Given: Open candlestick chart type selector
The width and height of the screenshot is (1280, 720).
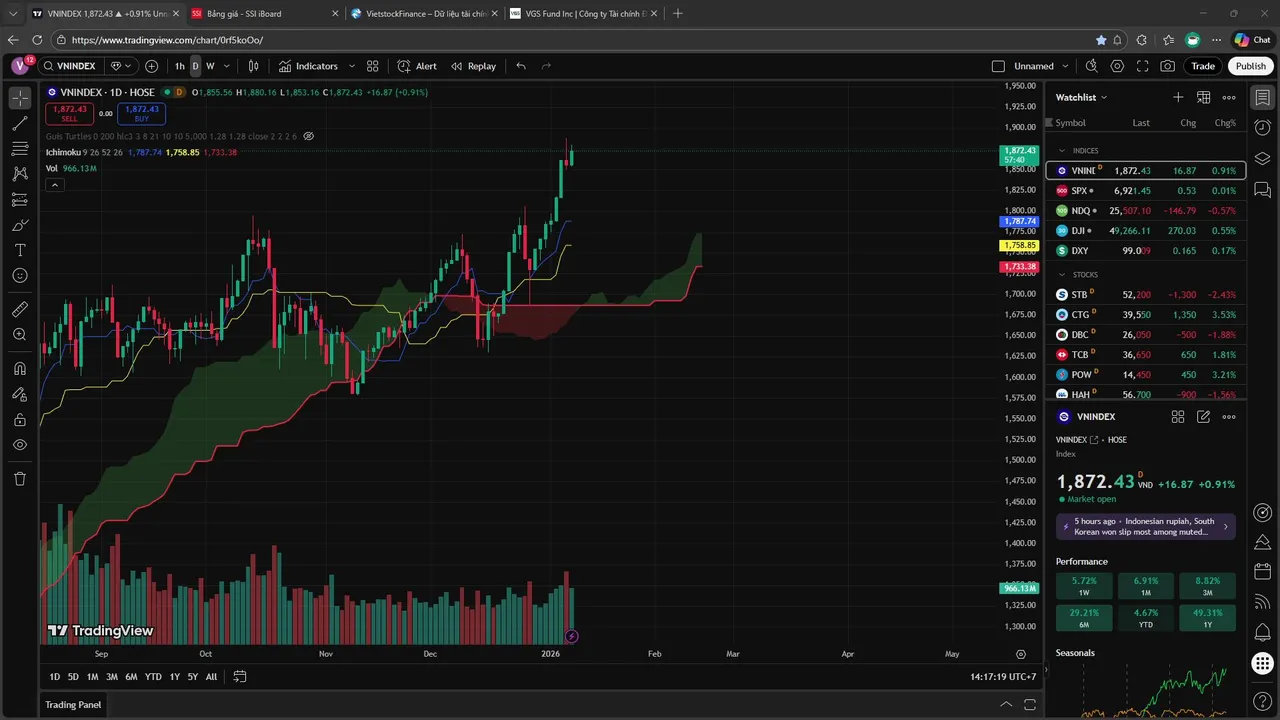Looking at the screenshot, I should [x=254, y=66].
